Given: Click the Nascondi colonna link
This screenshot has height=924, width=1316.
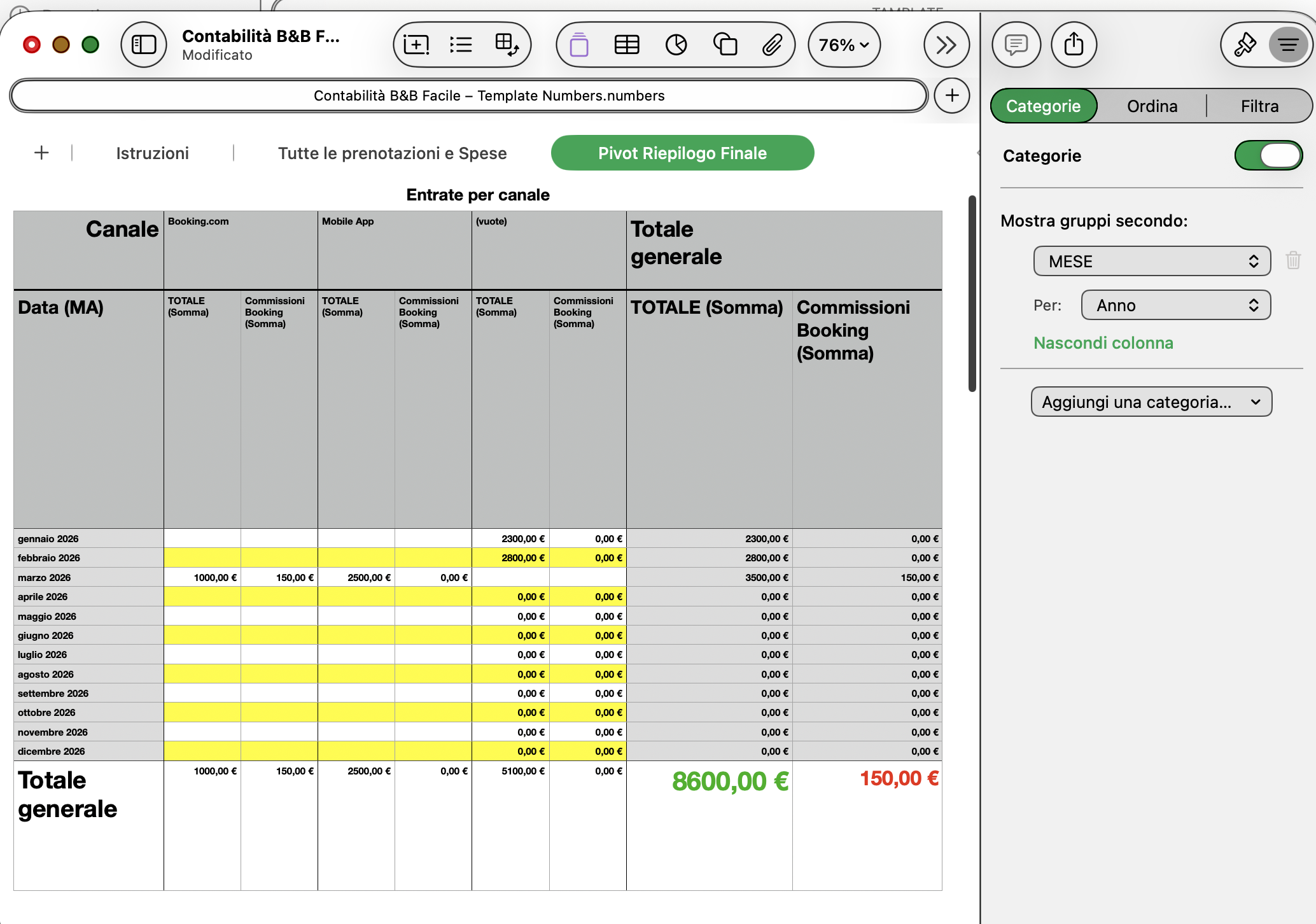Looking at the screenshot, I should (1103, 343).
